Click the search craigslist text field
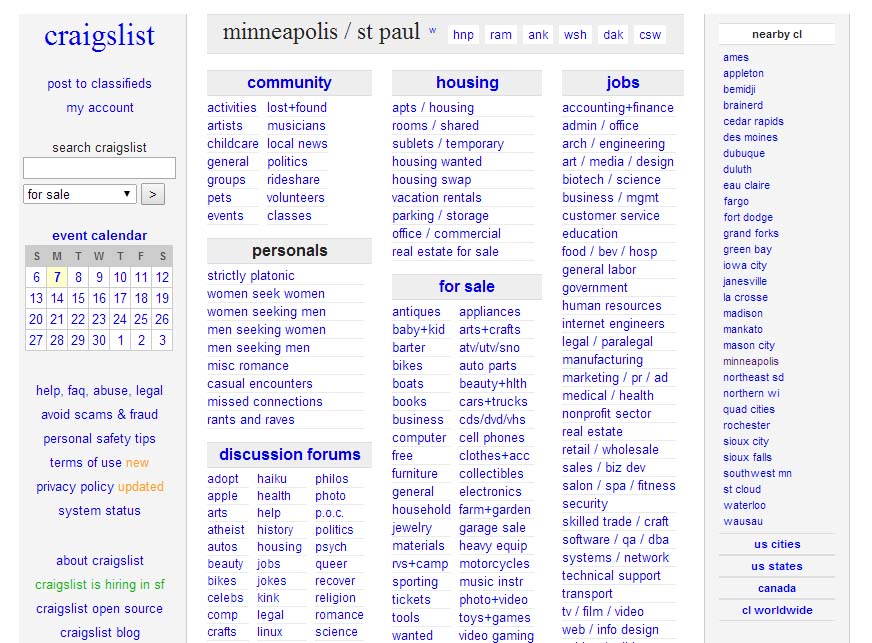Screen dimensions: 872x643 pyautogui.click(x=100, y=168)
